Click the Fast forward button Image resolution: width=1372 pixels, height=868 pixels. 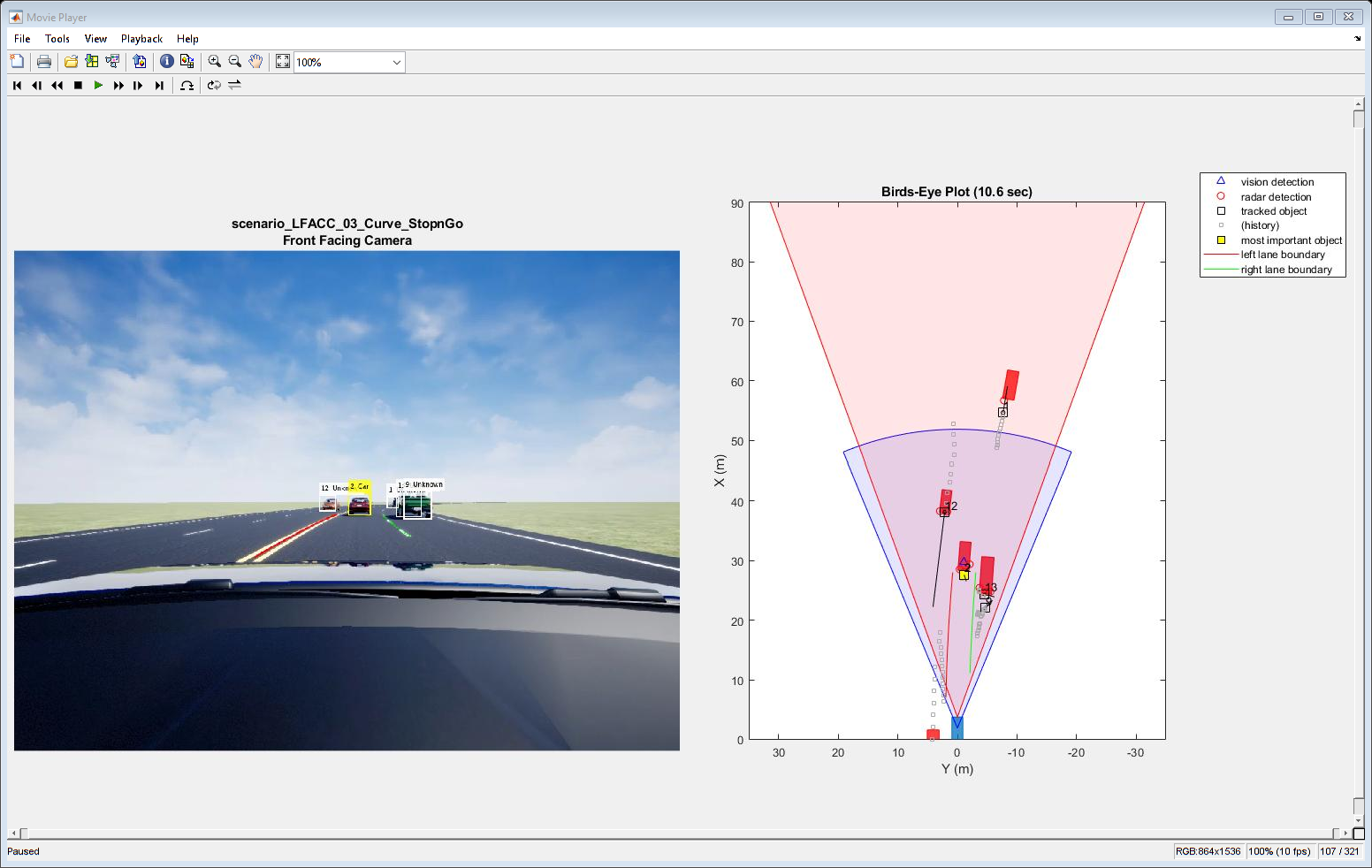click(118, 85)
